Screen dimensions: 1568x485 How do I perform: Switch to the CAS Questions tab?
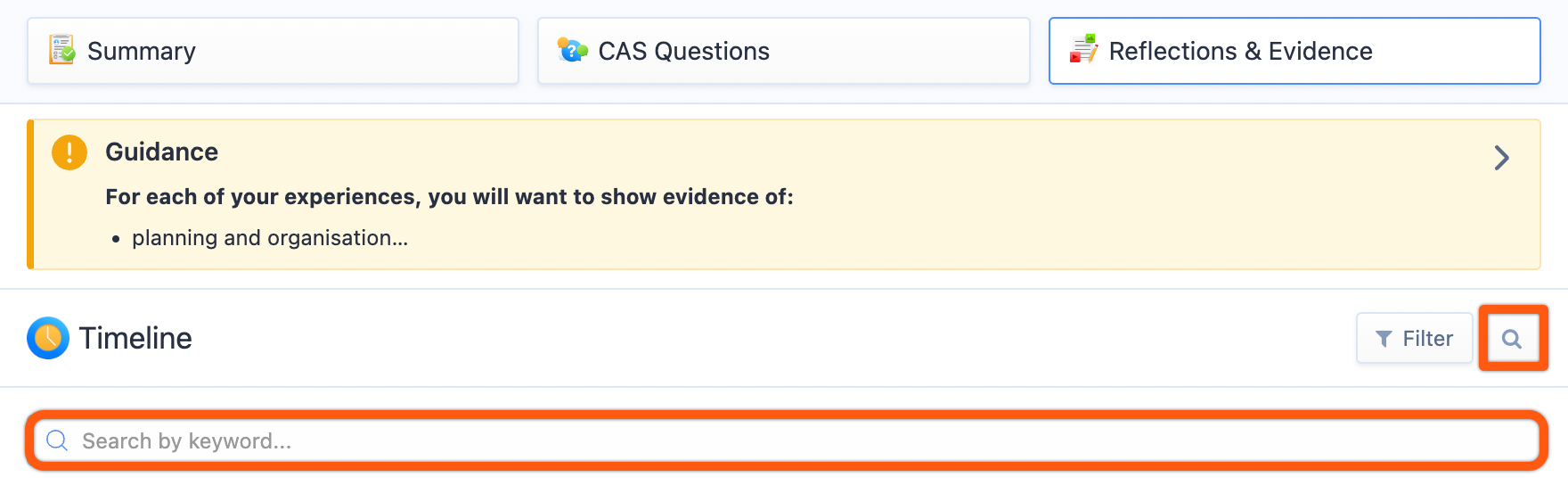[x=783, y=51]
